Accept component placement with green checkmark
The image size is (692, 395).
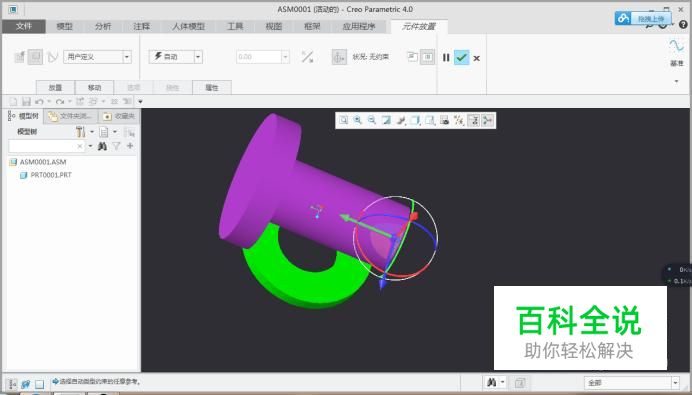click(461, 57)
